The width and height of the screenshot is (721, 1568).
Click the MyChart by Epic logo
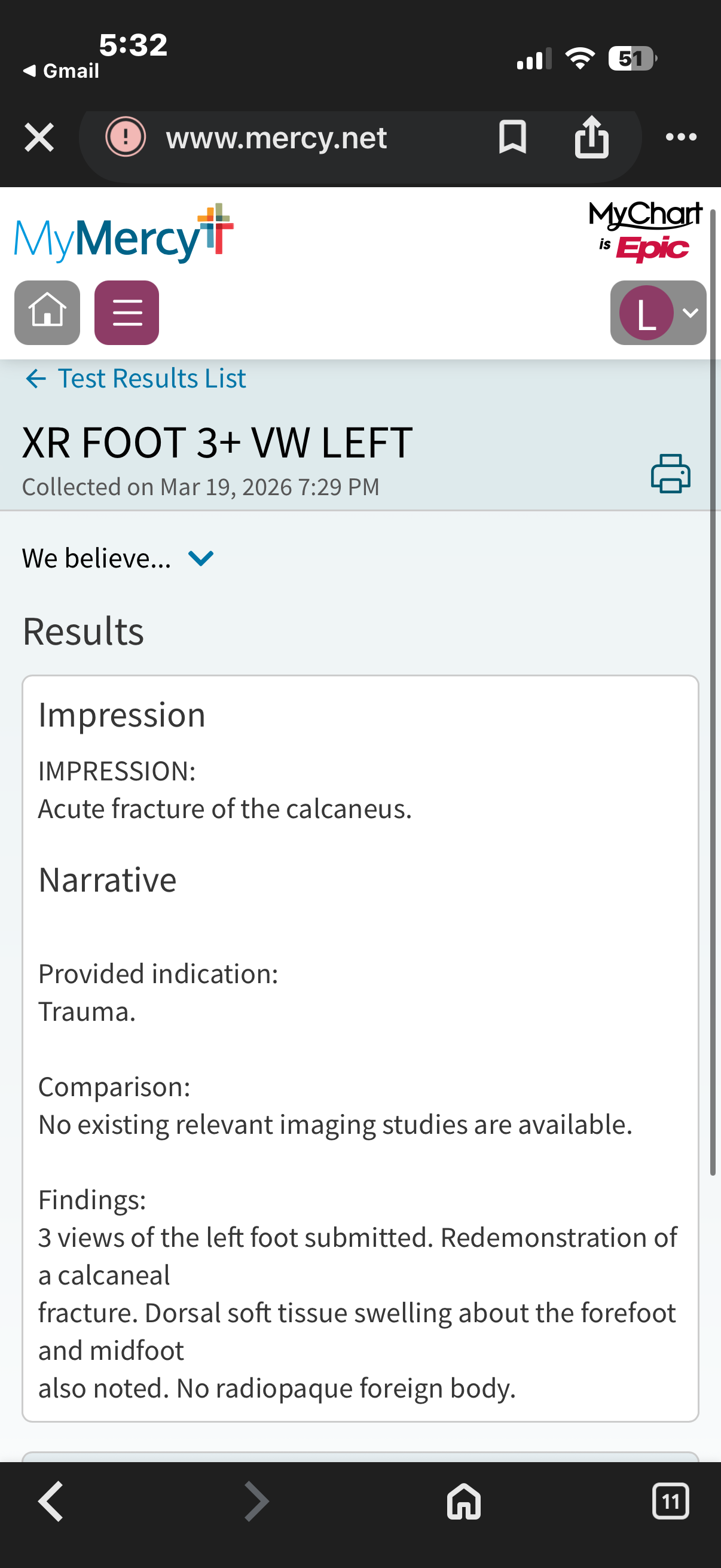point(646,231)
